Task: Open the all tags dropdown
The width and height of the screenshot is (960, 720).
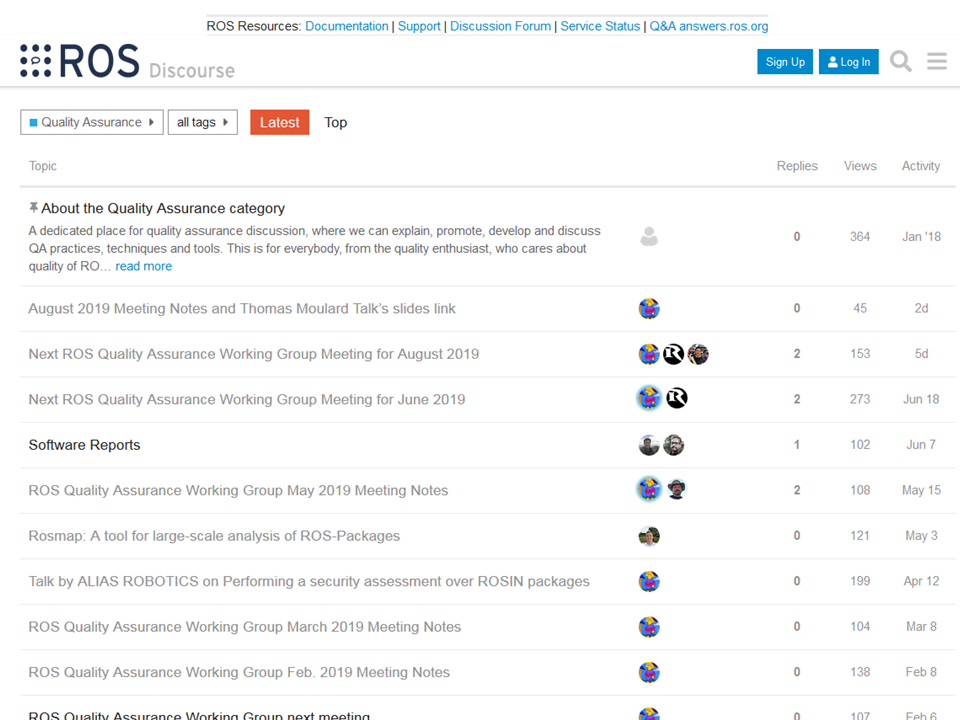Action: tap(203, 122)
